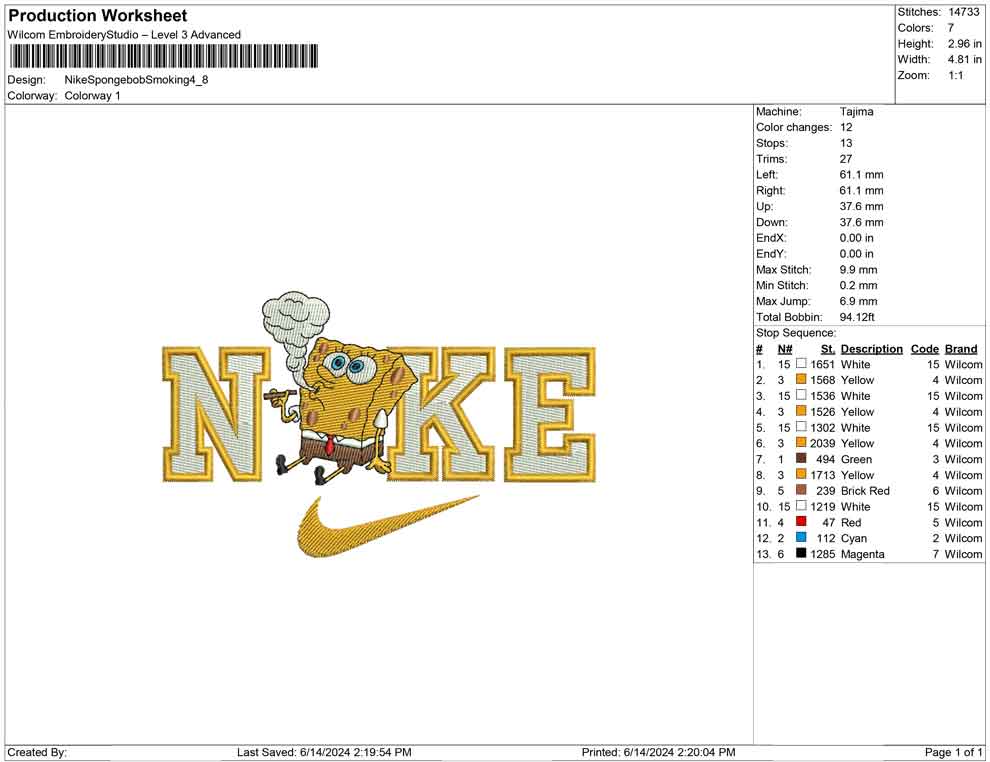Click the yellow swoosh in the design
Image resolution: width=990 pixels, height=762 pixels.
386,527
